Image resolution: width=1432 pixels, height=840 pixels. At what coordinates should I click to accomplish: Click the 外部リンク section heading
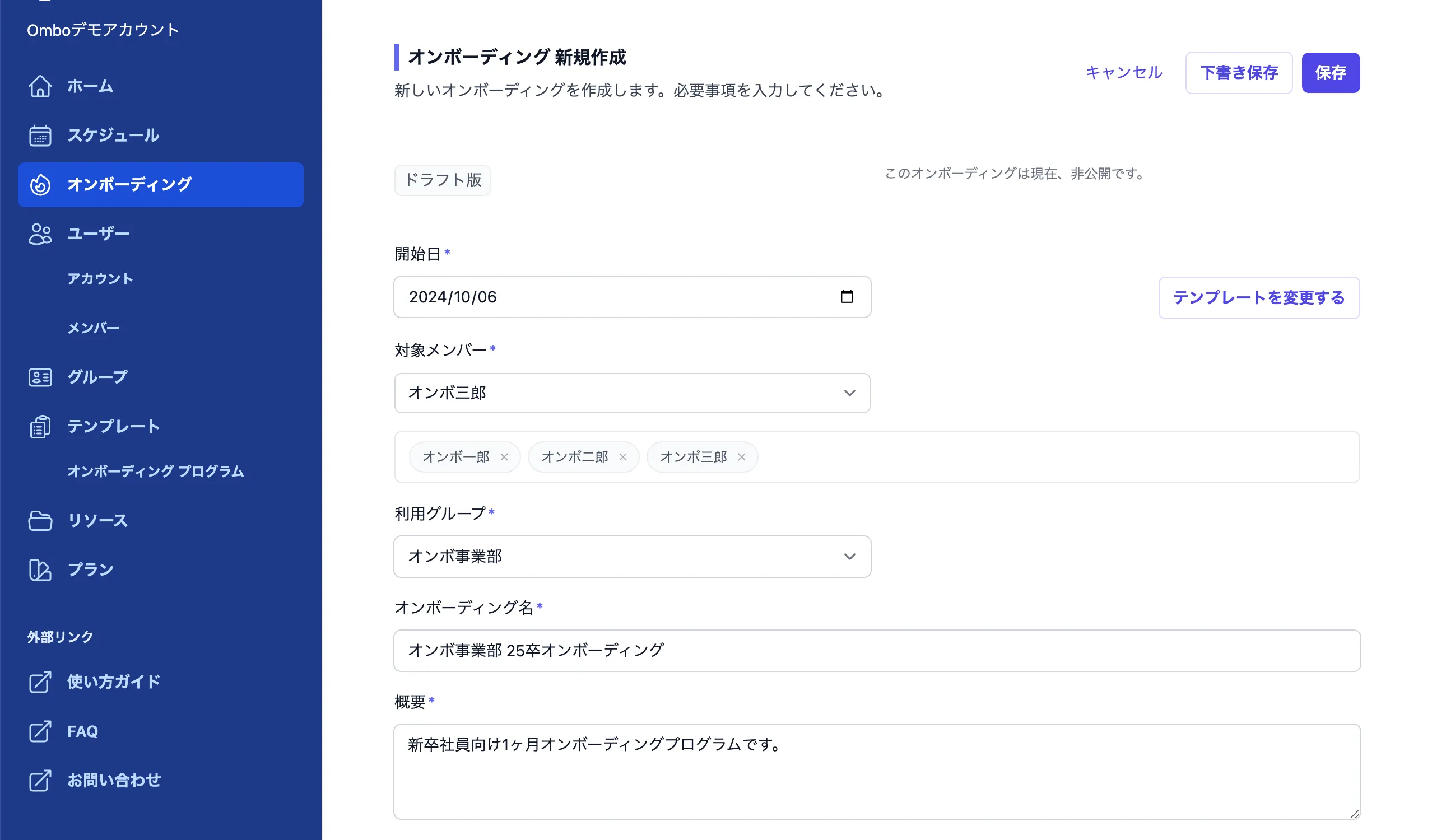(x=61, y=637)
